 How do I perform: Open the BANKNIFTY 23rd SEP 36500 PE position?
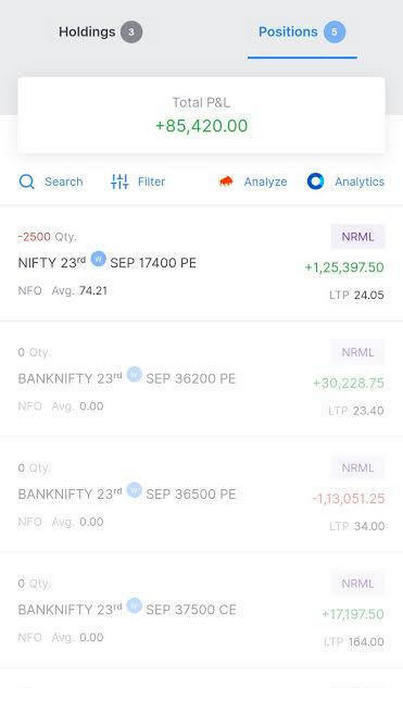click(202, 495)
